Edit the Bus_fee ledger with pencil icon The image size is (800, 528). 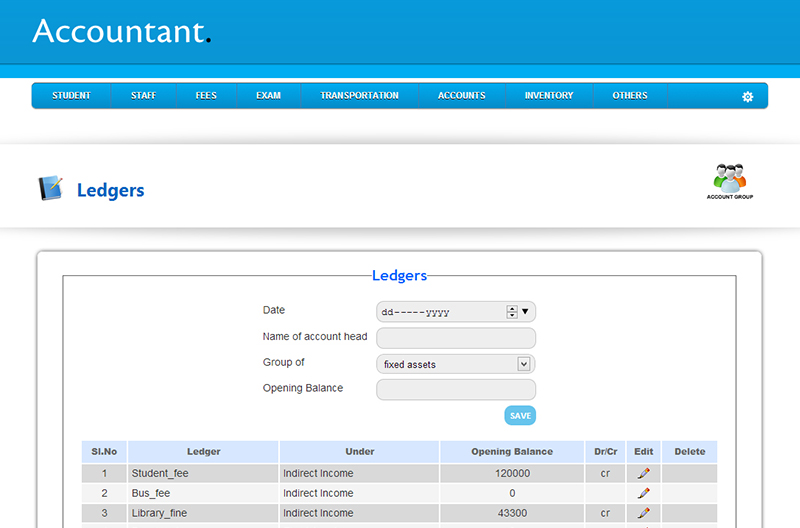point(644,493)
